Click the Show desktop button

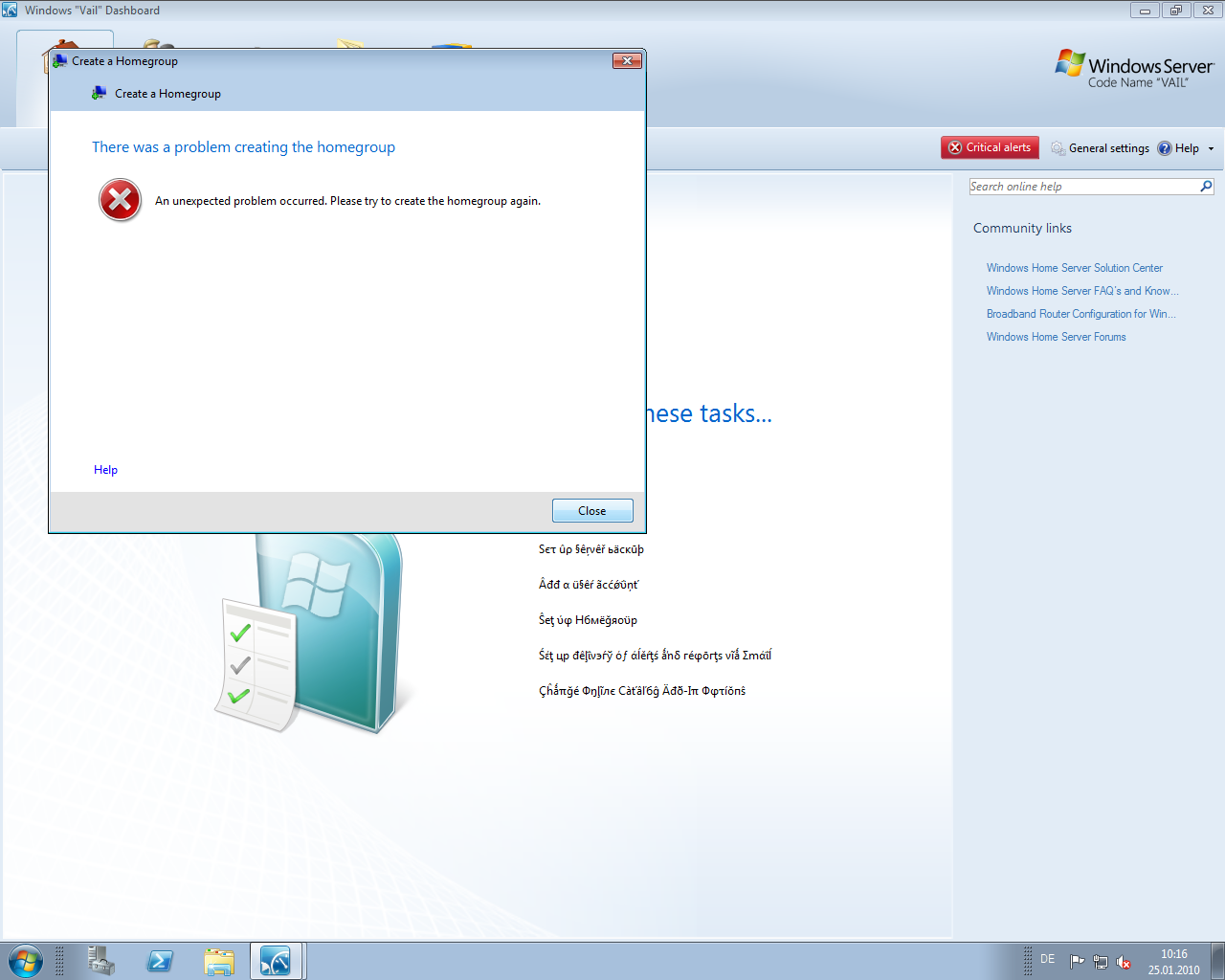pyautogui.click(x=1218, y=961)
